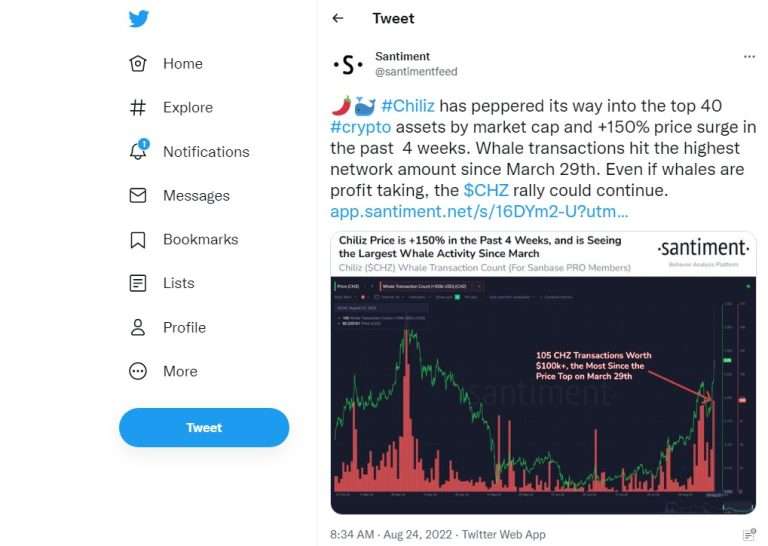Go to Profile via person icon
This screenshot has height=546, width=768.
[138, 327]
